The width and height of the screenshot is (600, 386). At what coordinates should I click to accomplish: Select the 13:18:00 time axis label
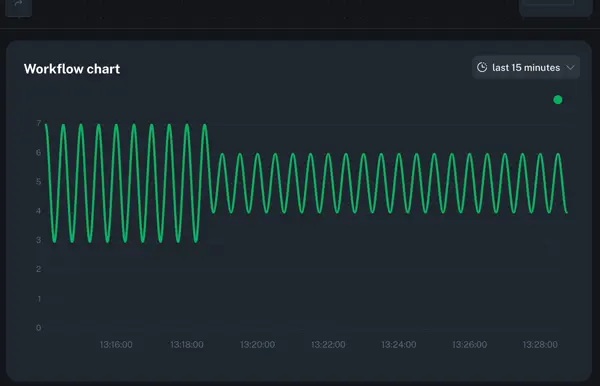point(187,345)
